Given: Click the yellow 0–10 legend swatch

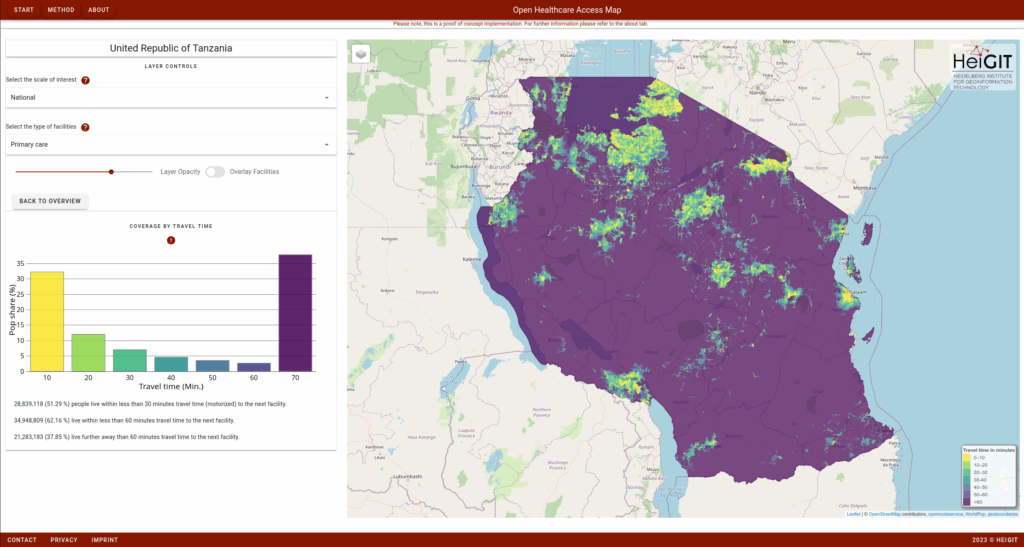Looking at the screenshot, I should coord(966,459).
